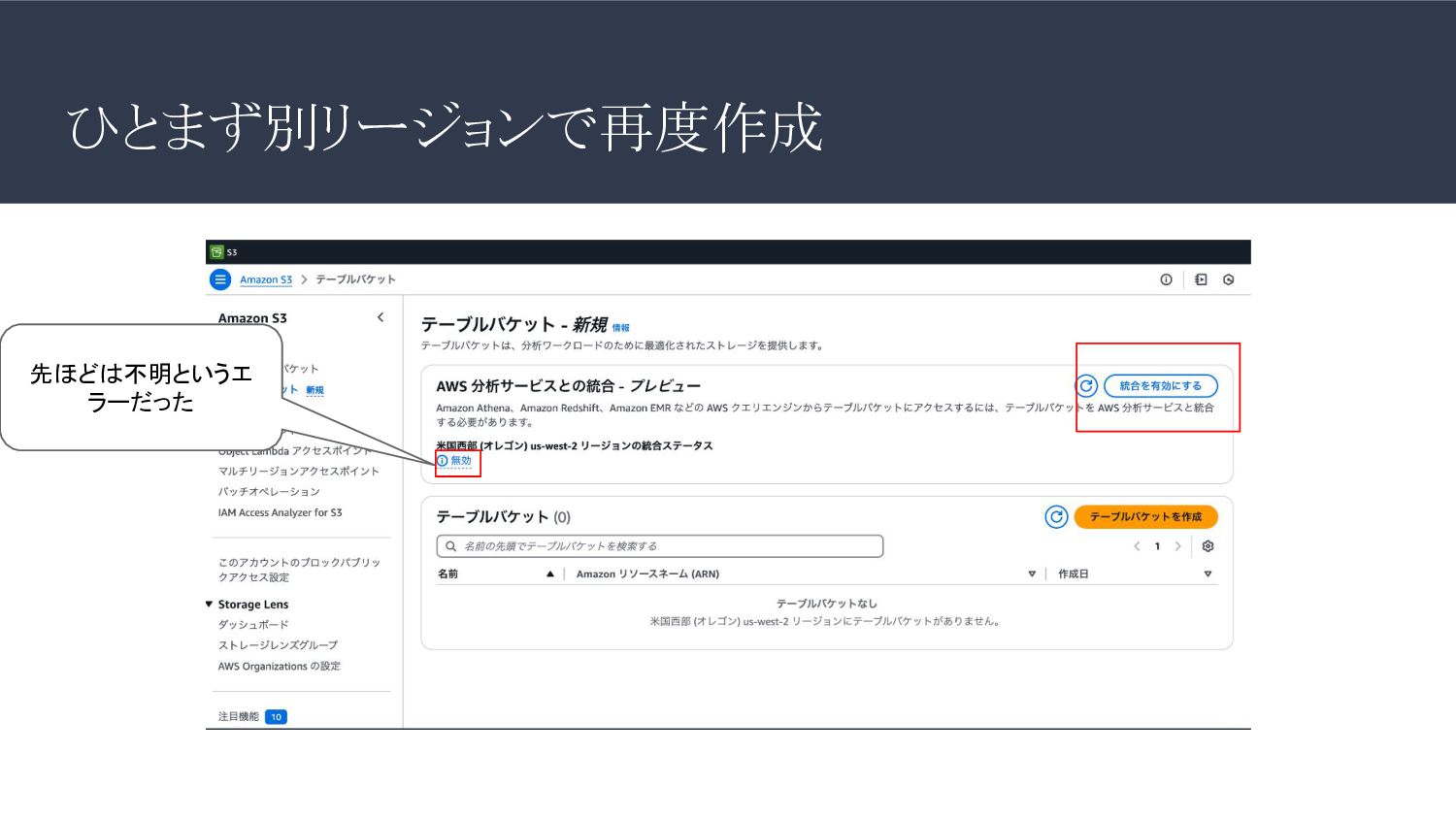This screenshot has width=1456, height=819.
Task: Sort by Amazon リソースネーム (ARN) column arrow
Action: coord(1032,574)
